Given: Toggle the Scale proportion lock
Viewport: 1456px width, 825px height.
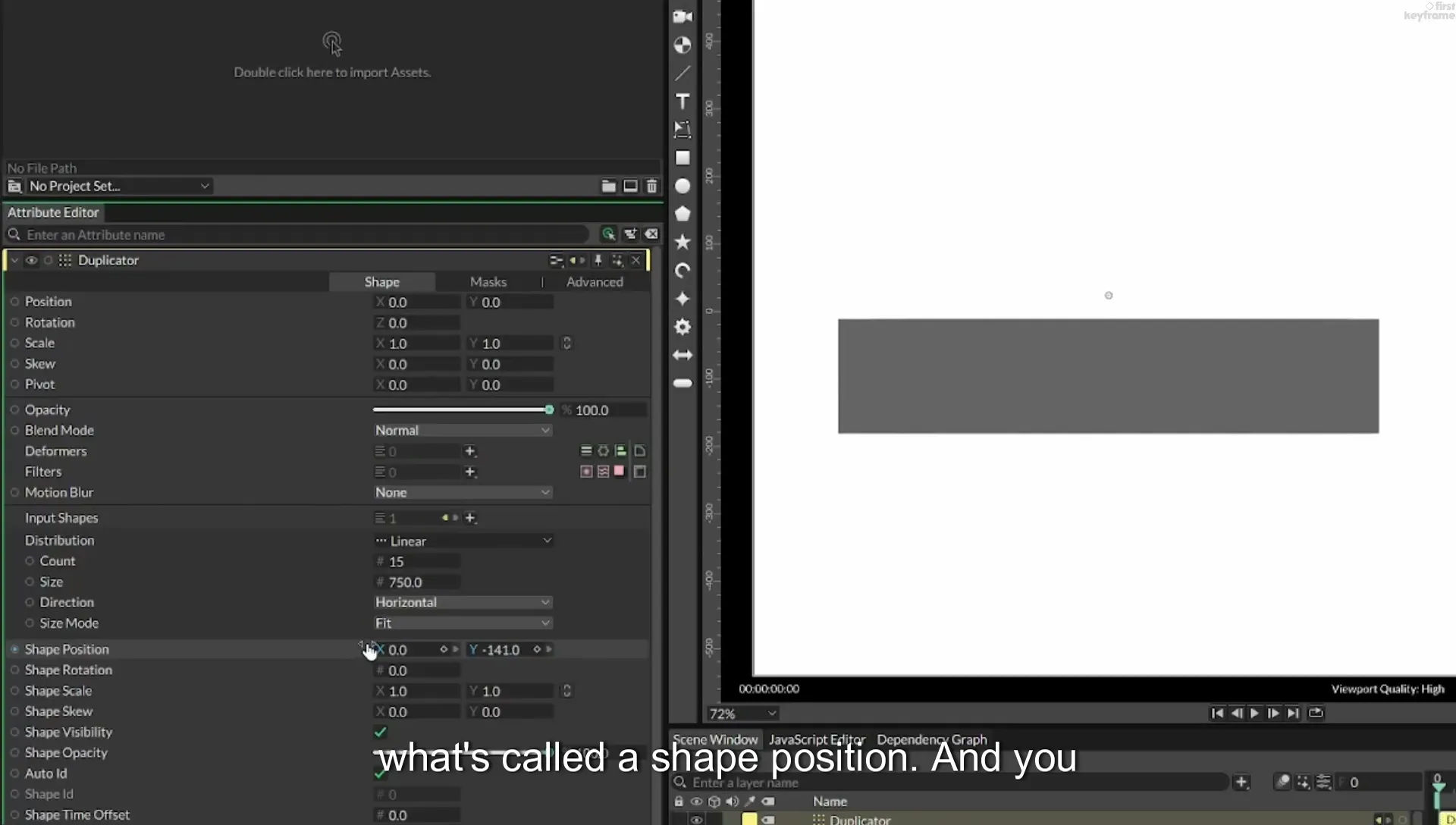Looking at the screenshot, I should pyautogui.click(x=566, y=343).
